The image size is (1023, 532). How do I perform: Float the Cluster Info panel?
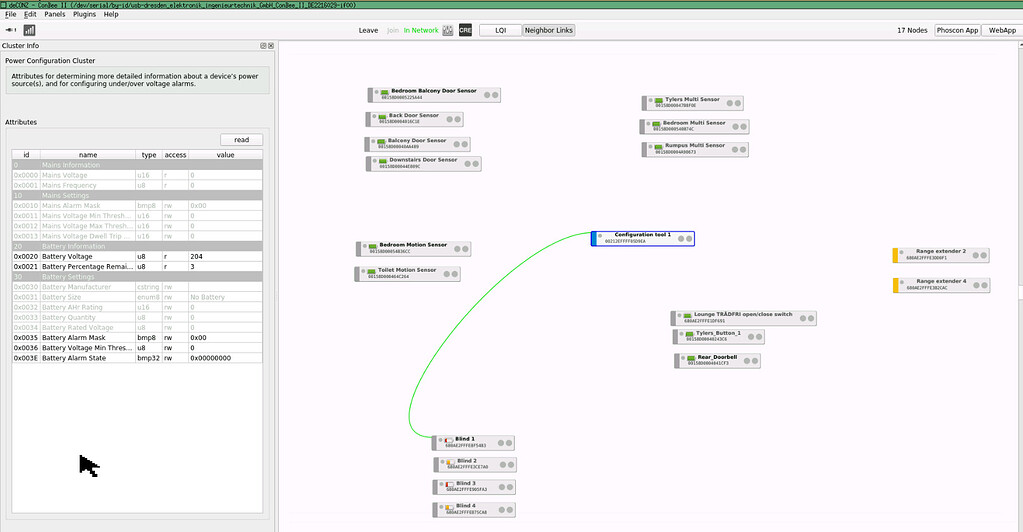(x=264, y=46)
